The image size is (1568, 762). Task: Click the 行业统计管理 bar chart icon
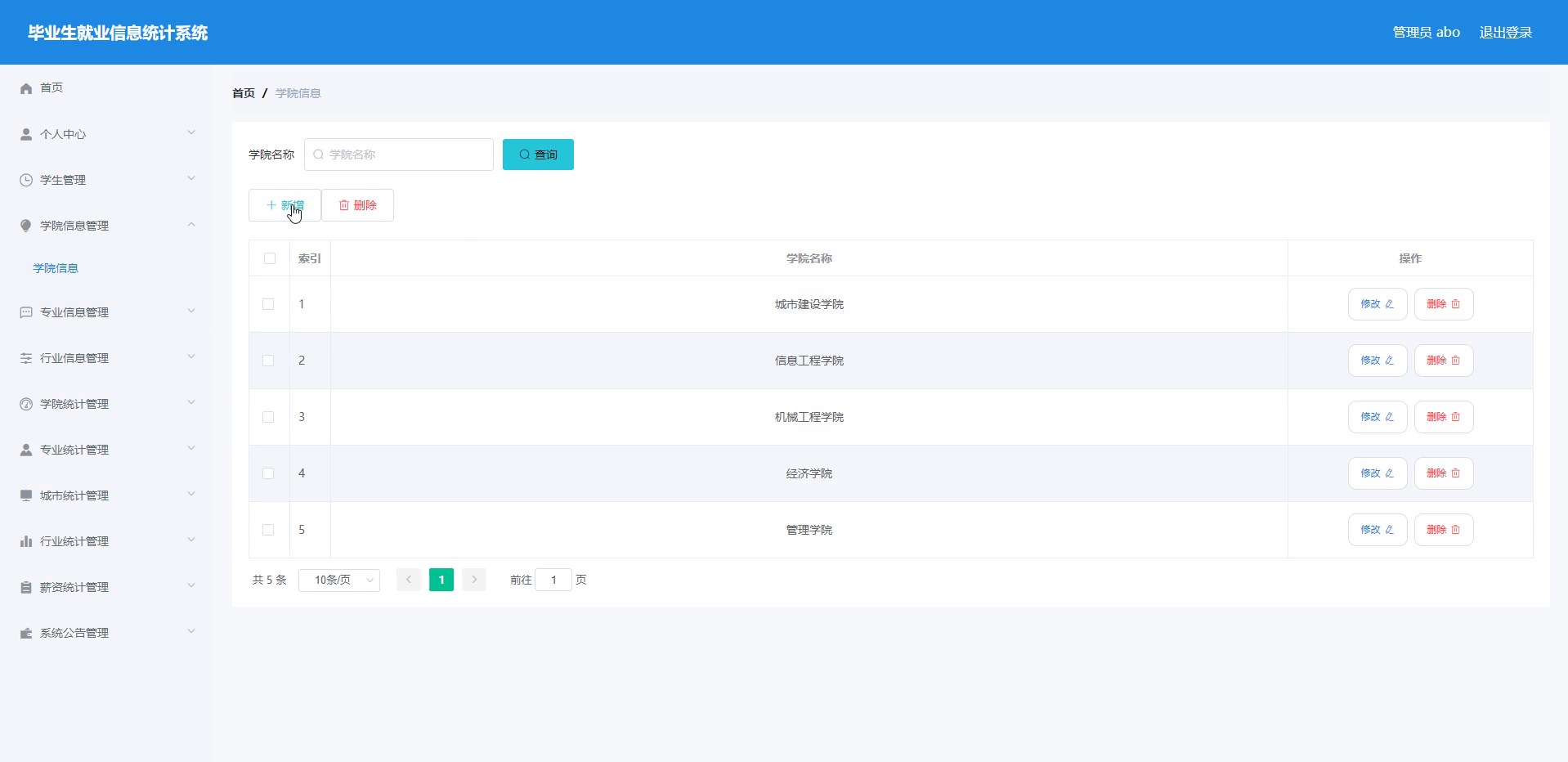click(x=26, y=541)
